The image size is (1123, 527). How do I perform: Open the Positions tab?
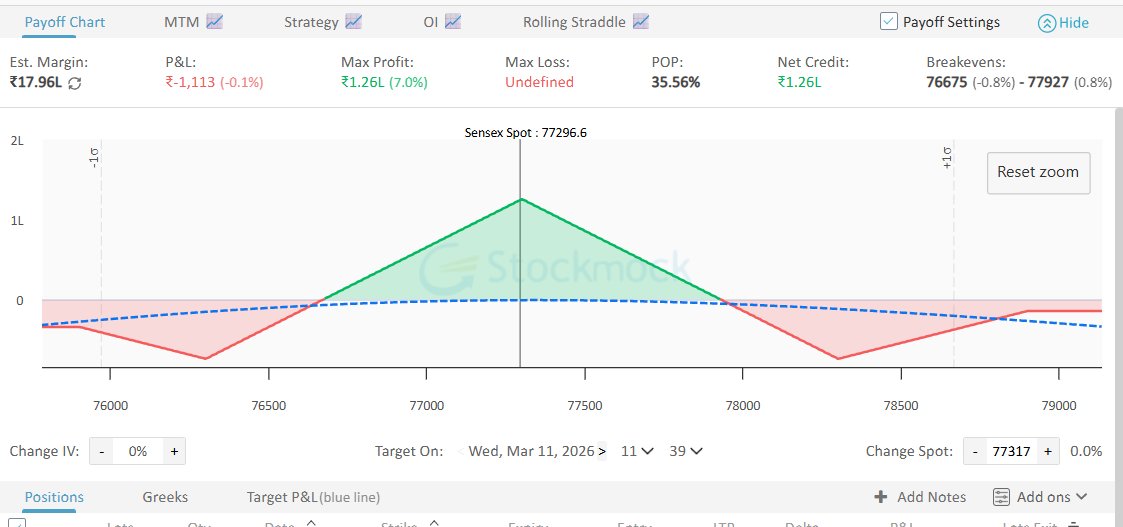pyautogui.click(x=54, y=497)
